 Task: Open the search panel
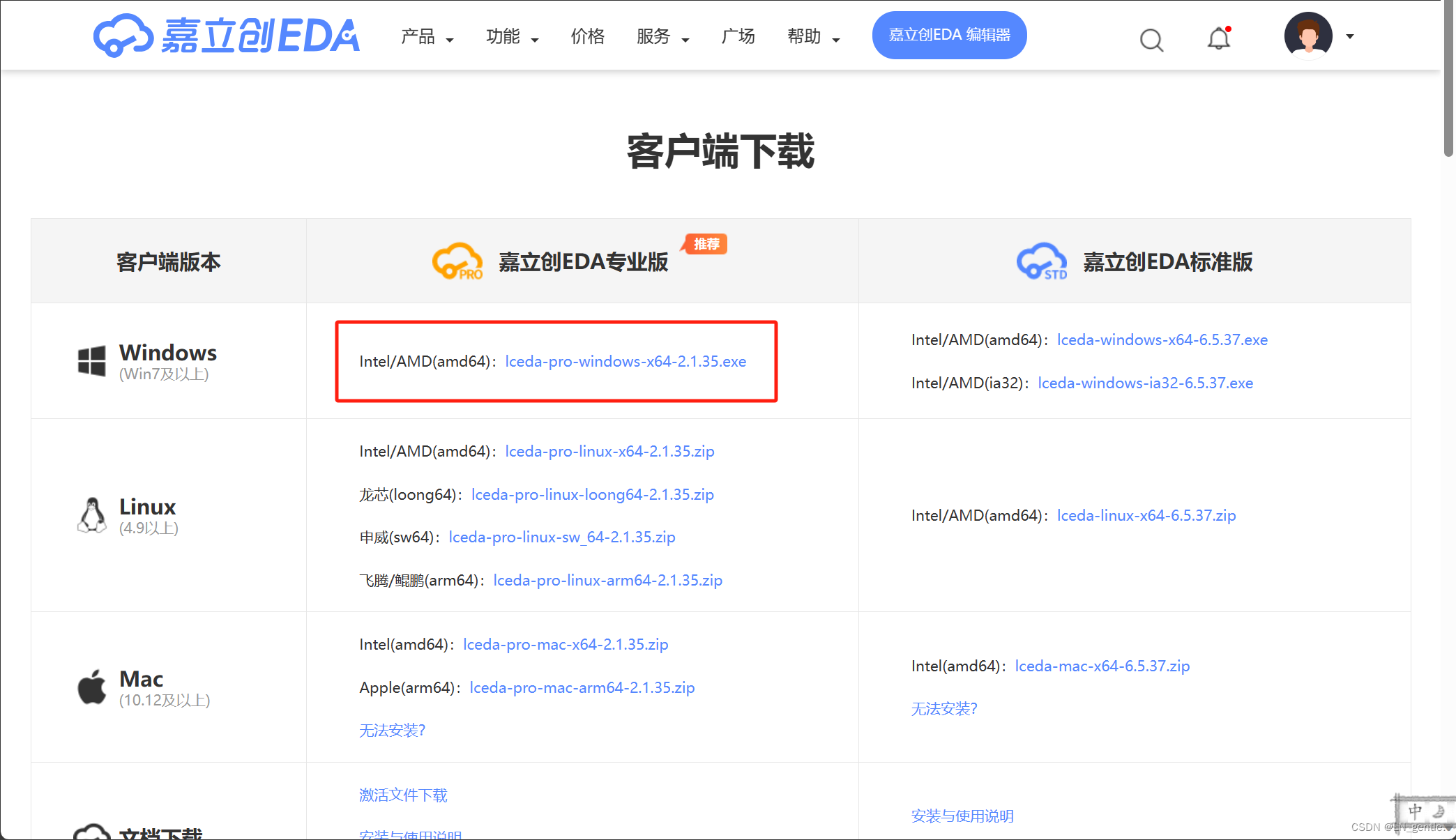point(1151,40)
